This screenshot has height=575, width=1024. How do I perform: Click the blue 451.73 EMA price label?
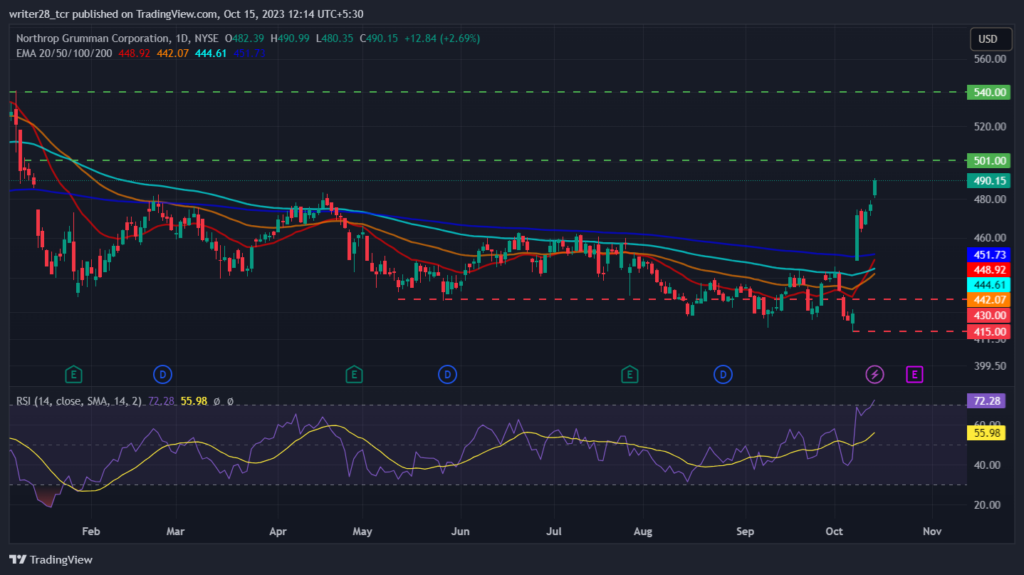(x=989, y=255)
